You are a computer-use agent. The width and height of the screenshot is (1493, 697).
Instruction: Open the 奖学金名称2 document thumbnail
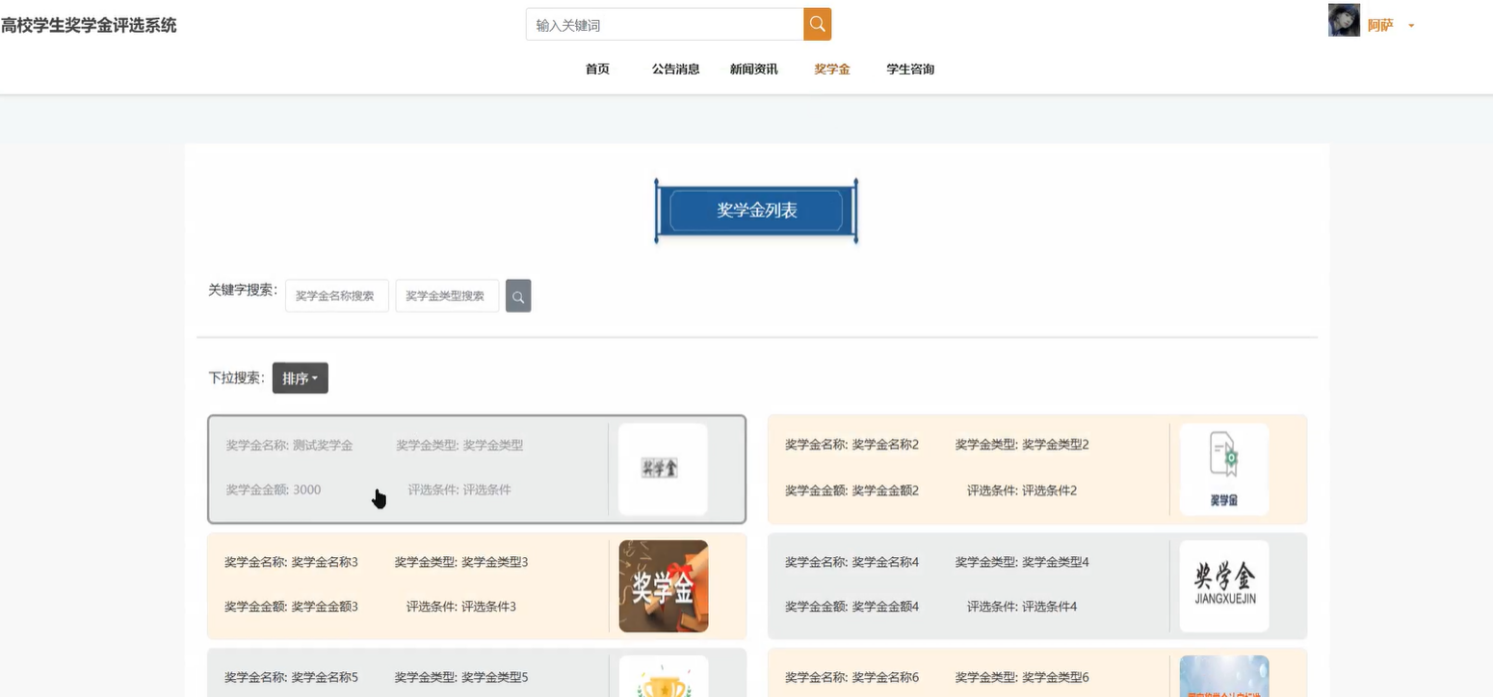(x=1224, y=469)
